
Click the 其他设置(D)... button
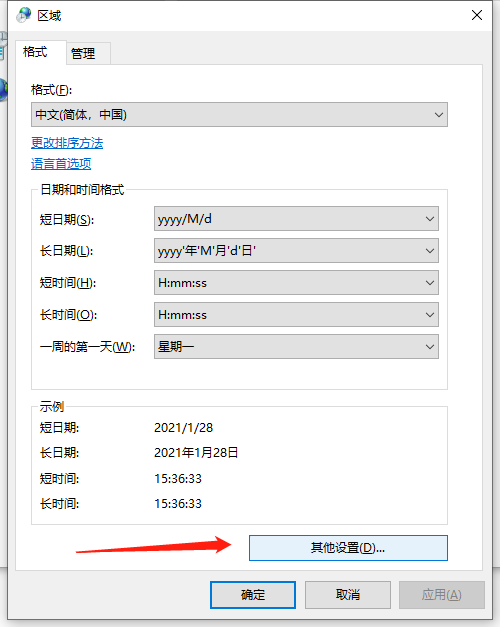pos(348,548)
